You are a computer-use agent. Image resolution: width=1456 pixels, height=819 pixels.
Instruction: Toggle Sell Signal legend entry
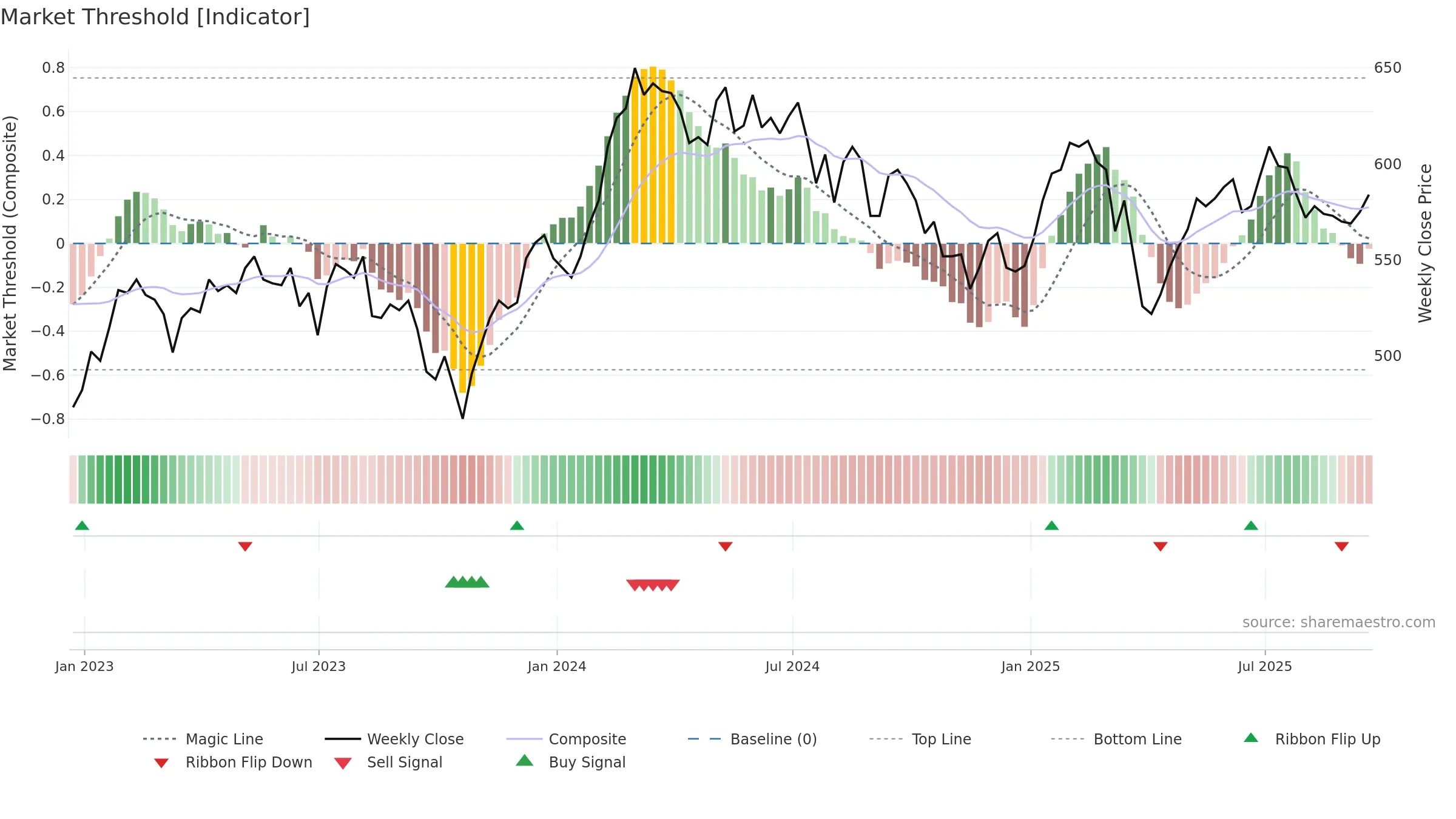(388, 762)
